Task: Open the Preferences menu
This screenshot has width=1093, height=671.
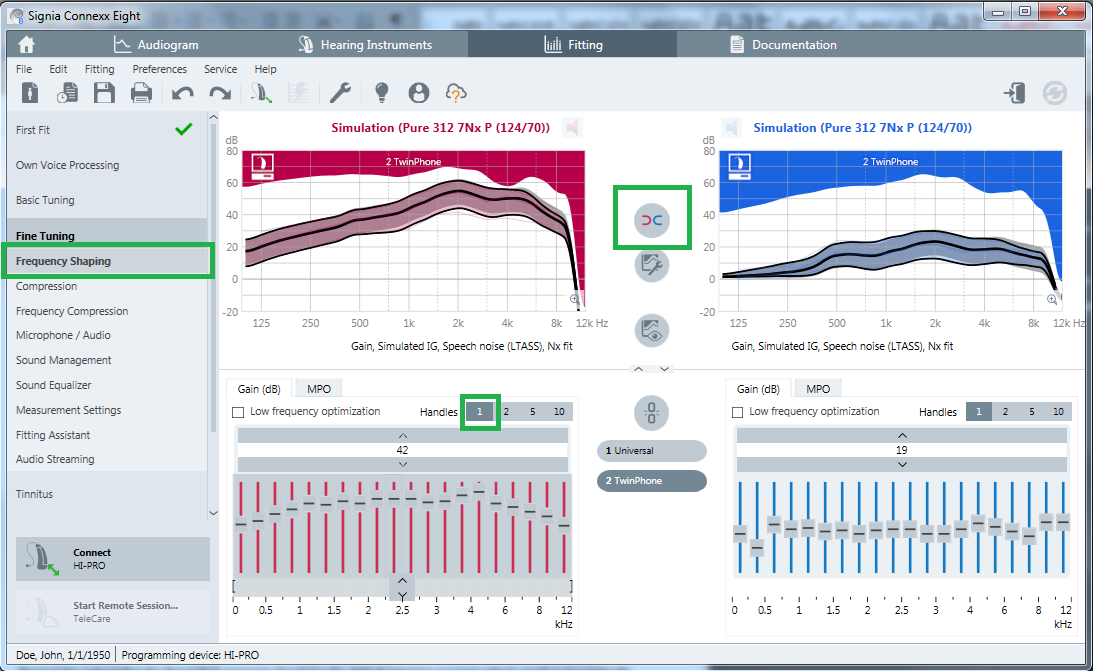Action: tap(160, 69)
